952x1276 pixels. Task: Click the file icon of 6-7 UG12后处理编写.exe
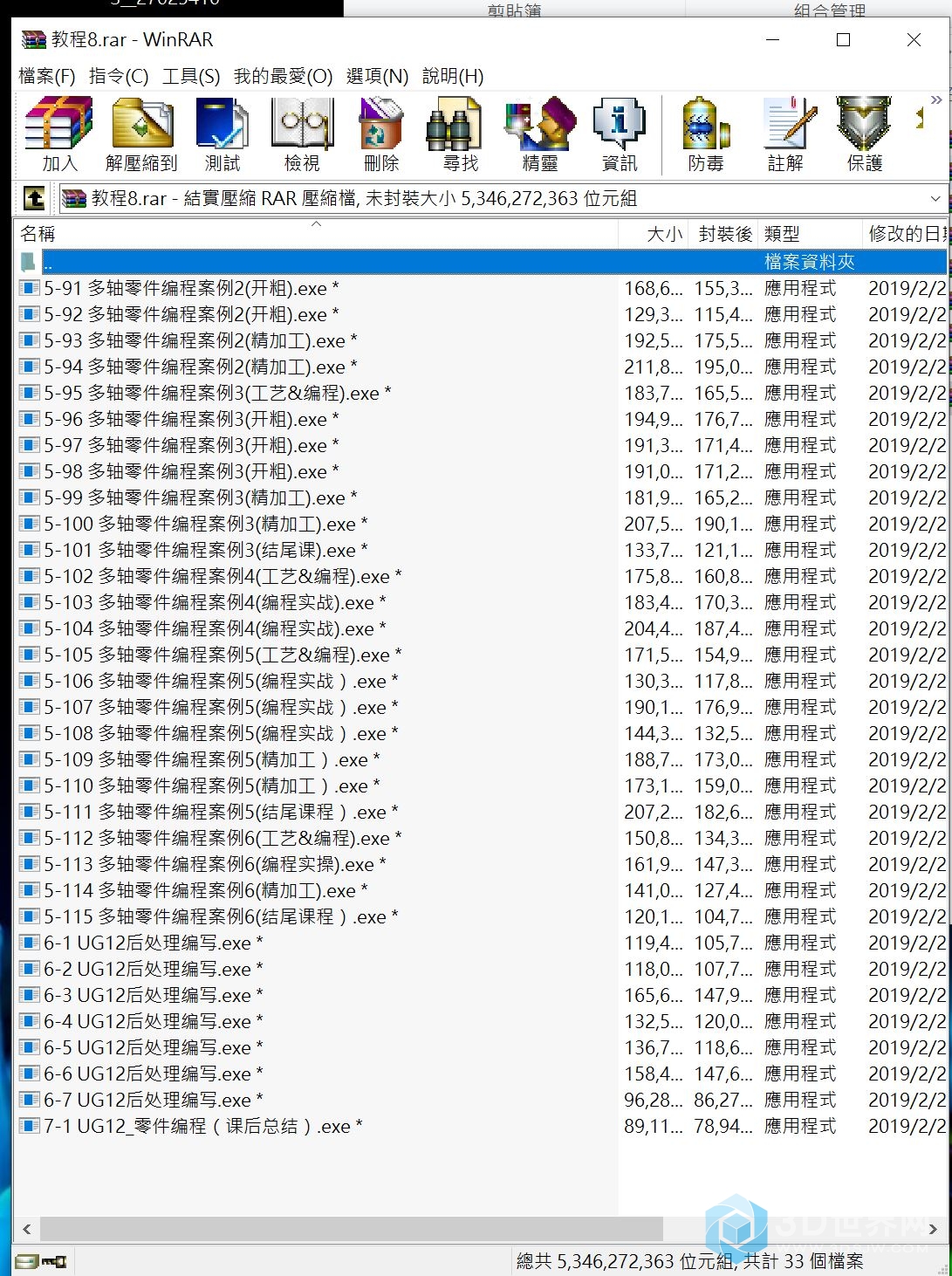(29, 1100)
